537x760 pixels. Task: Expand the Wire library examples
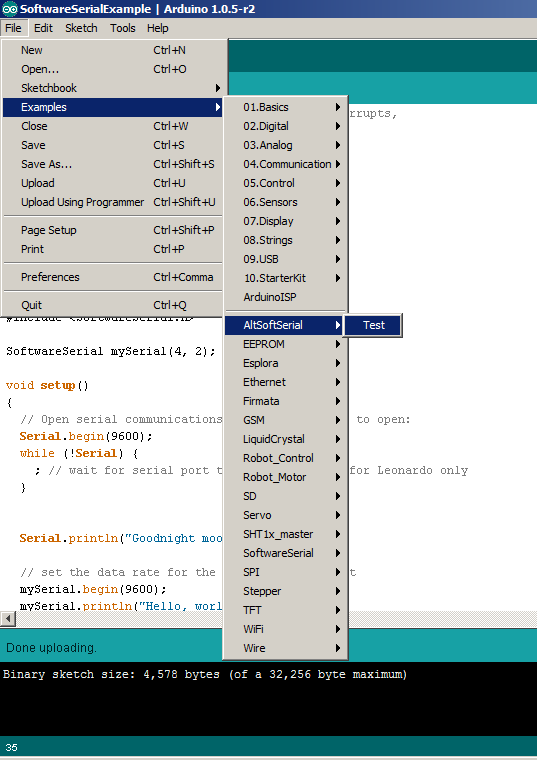click(286, 648)
